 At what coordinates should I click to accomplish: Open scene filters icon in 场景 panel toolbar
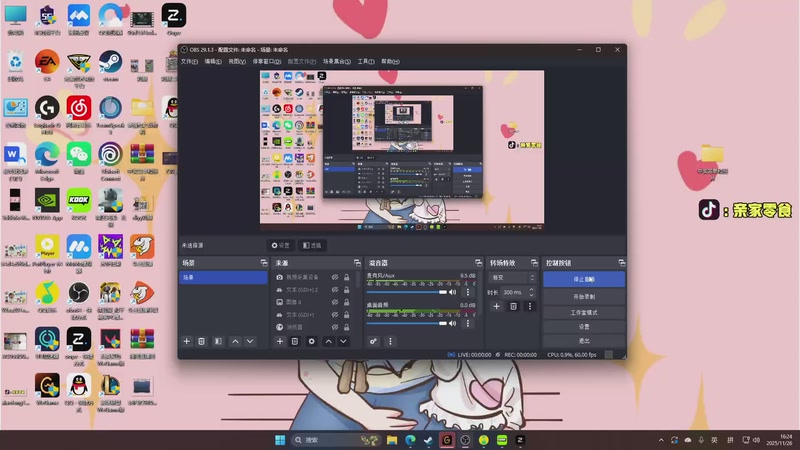[218, 341]
